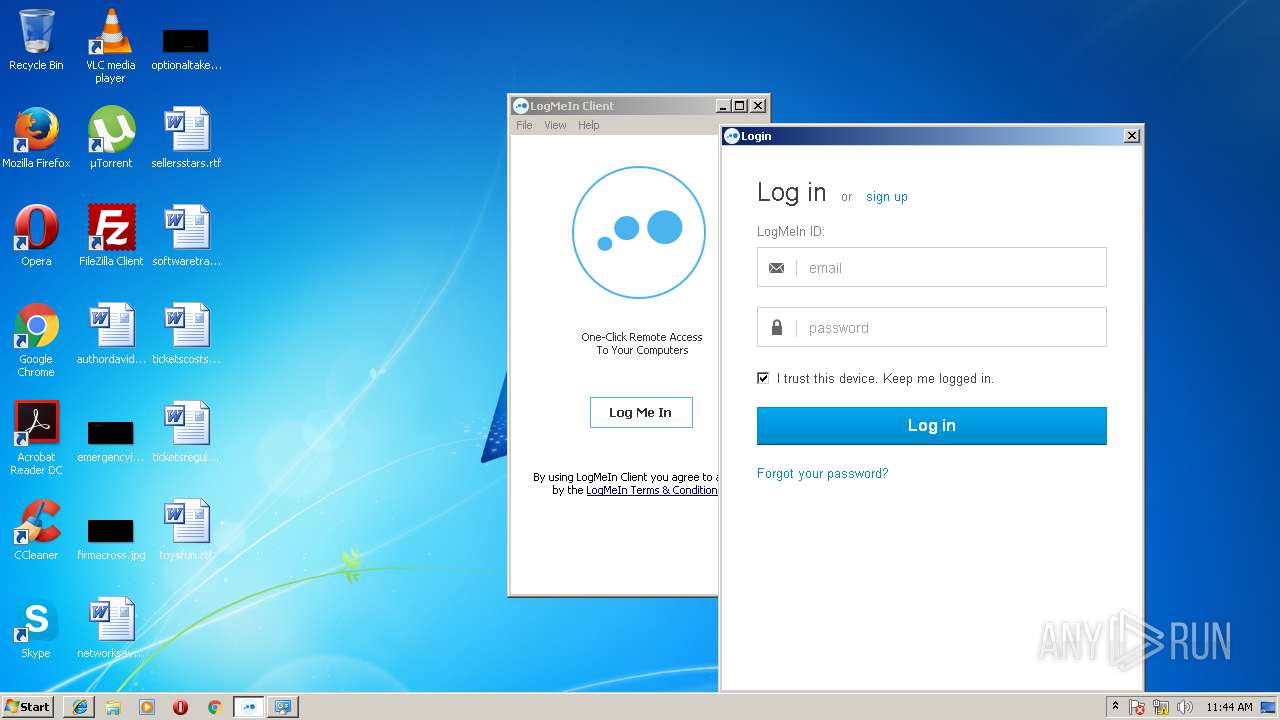
Task: Click the Action Center flag tray icon
Action: [1137, 707]
